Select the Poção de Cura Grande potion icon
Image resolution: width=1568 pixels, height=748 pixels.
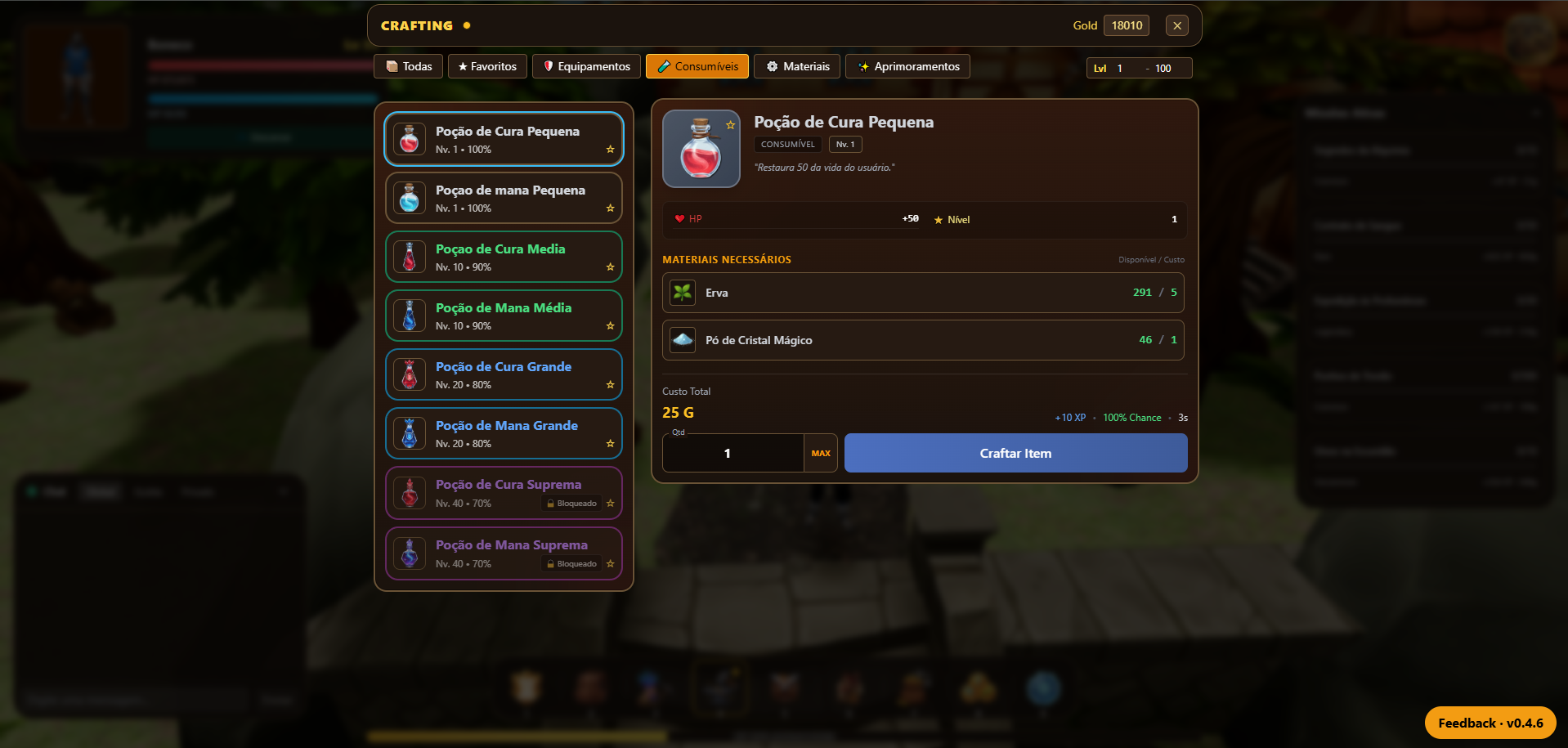[x=410, y=374]
